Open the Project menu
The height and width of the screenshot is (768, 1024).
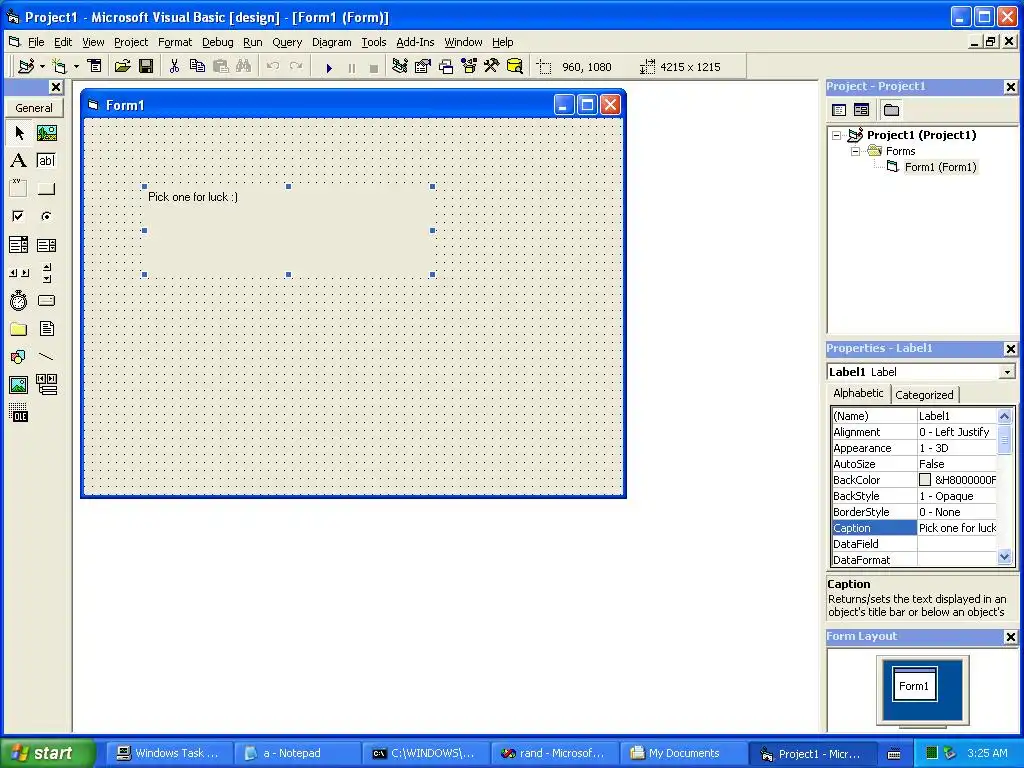pyautogui.click(x=131, y=42)
